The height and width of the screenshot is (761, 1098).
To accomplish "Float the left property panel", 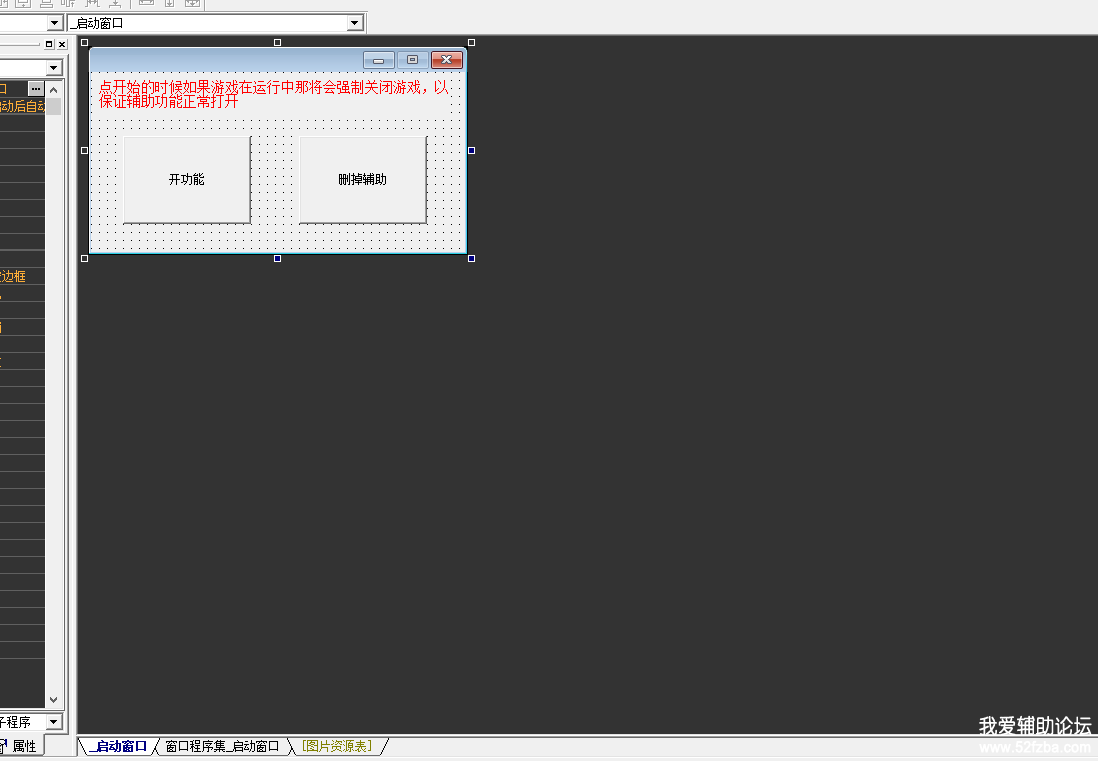I will click(x=49, y=44).
